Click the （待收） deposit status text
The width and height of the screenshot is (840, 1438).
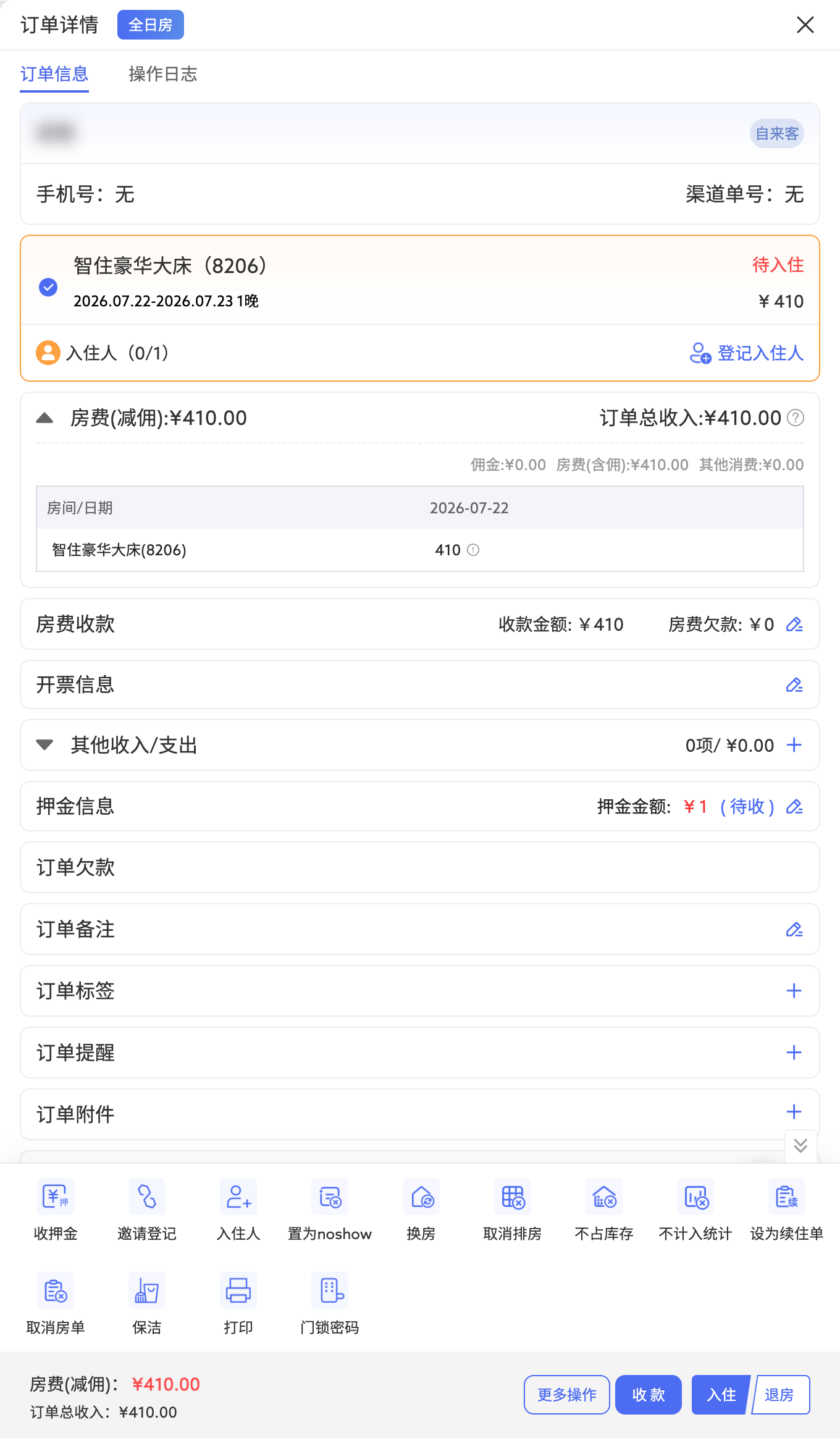coord(747,807)
